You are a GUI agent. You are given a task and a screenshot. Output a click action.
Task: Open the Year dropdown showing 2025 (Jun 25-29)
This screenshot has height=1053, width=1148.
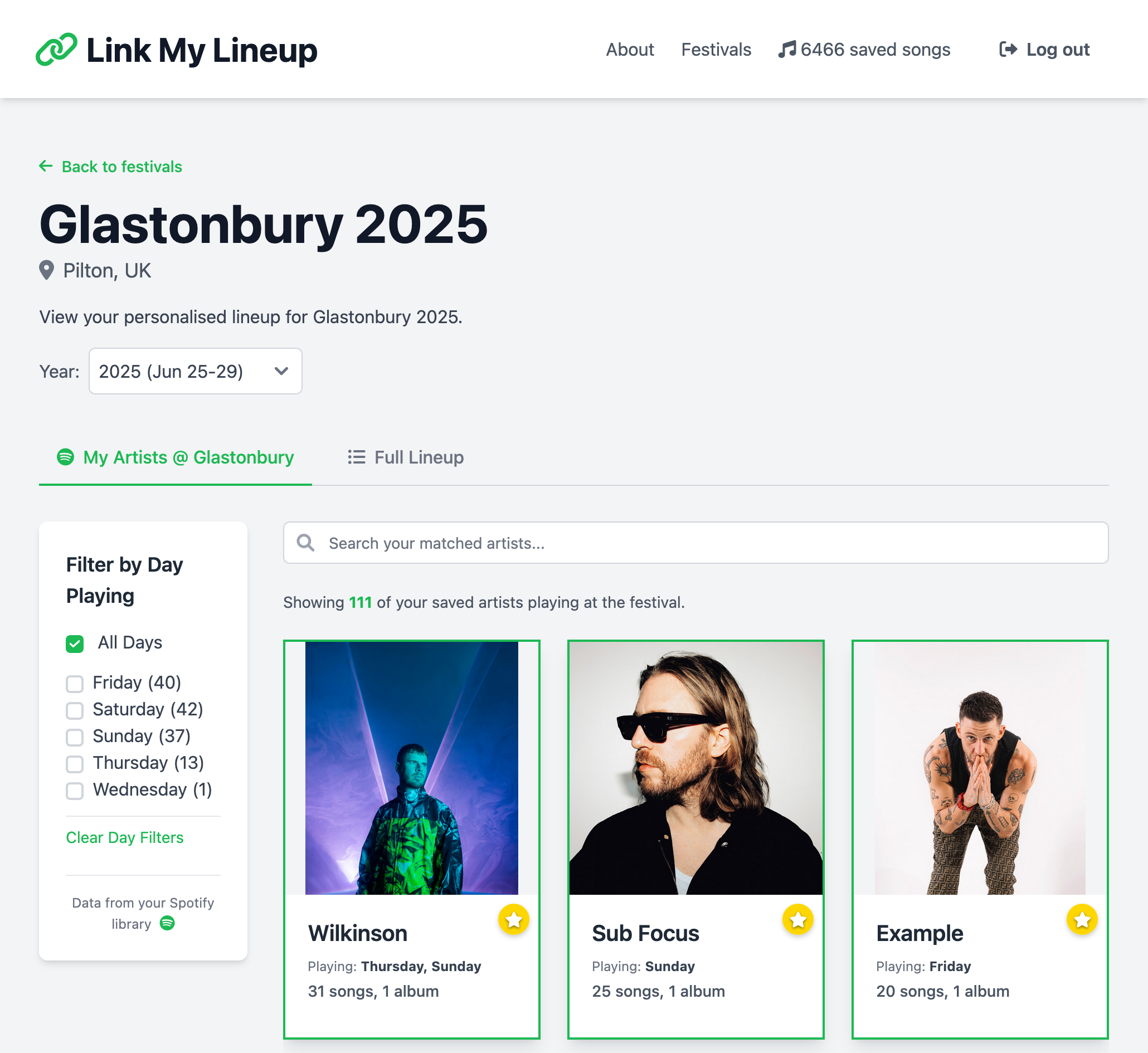click(x=196, y=371)
